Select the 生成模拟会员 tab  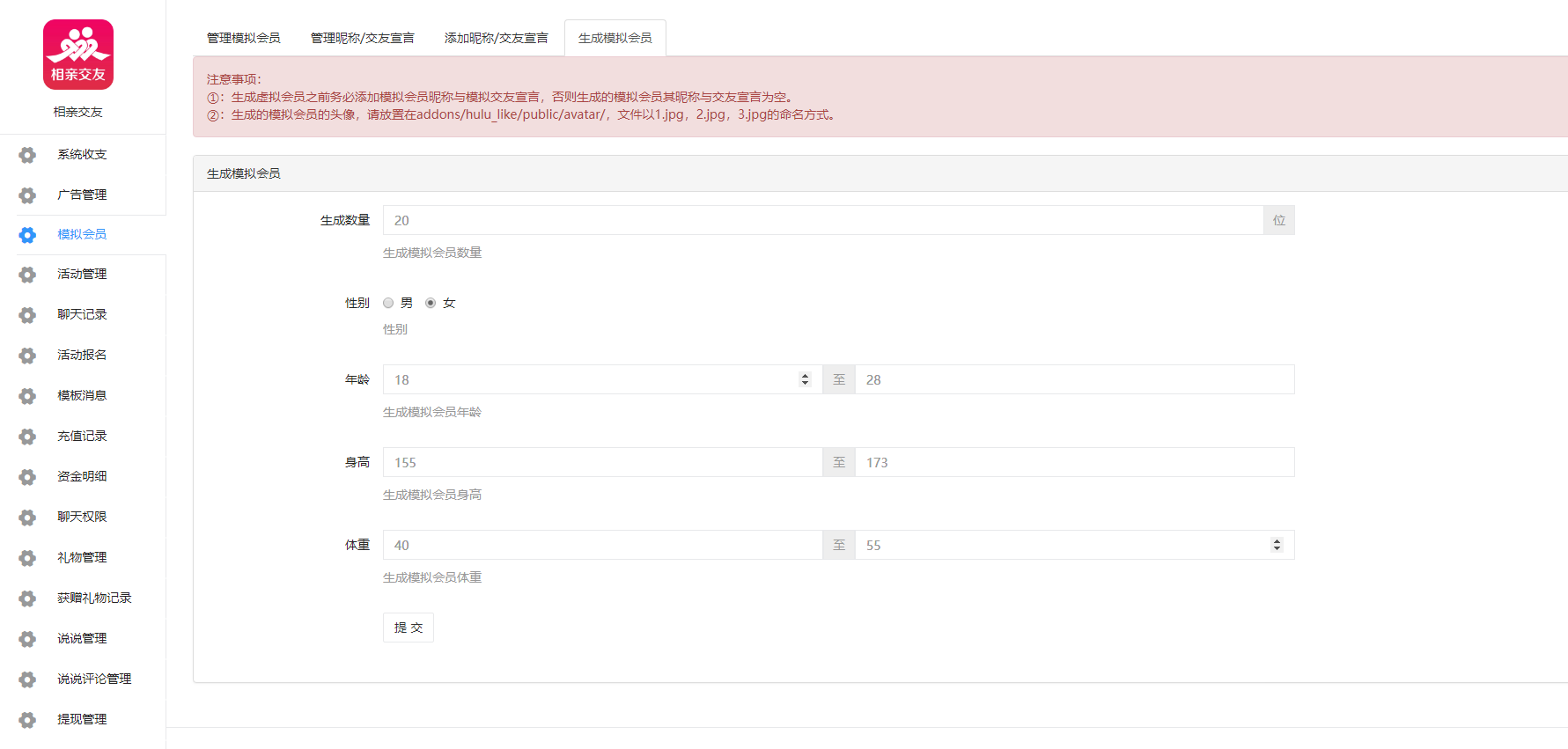pyautogui.click(x=615, y=38)
